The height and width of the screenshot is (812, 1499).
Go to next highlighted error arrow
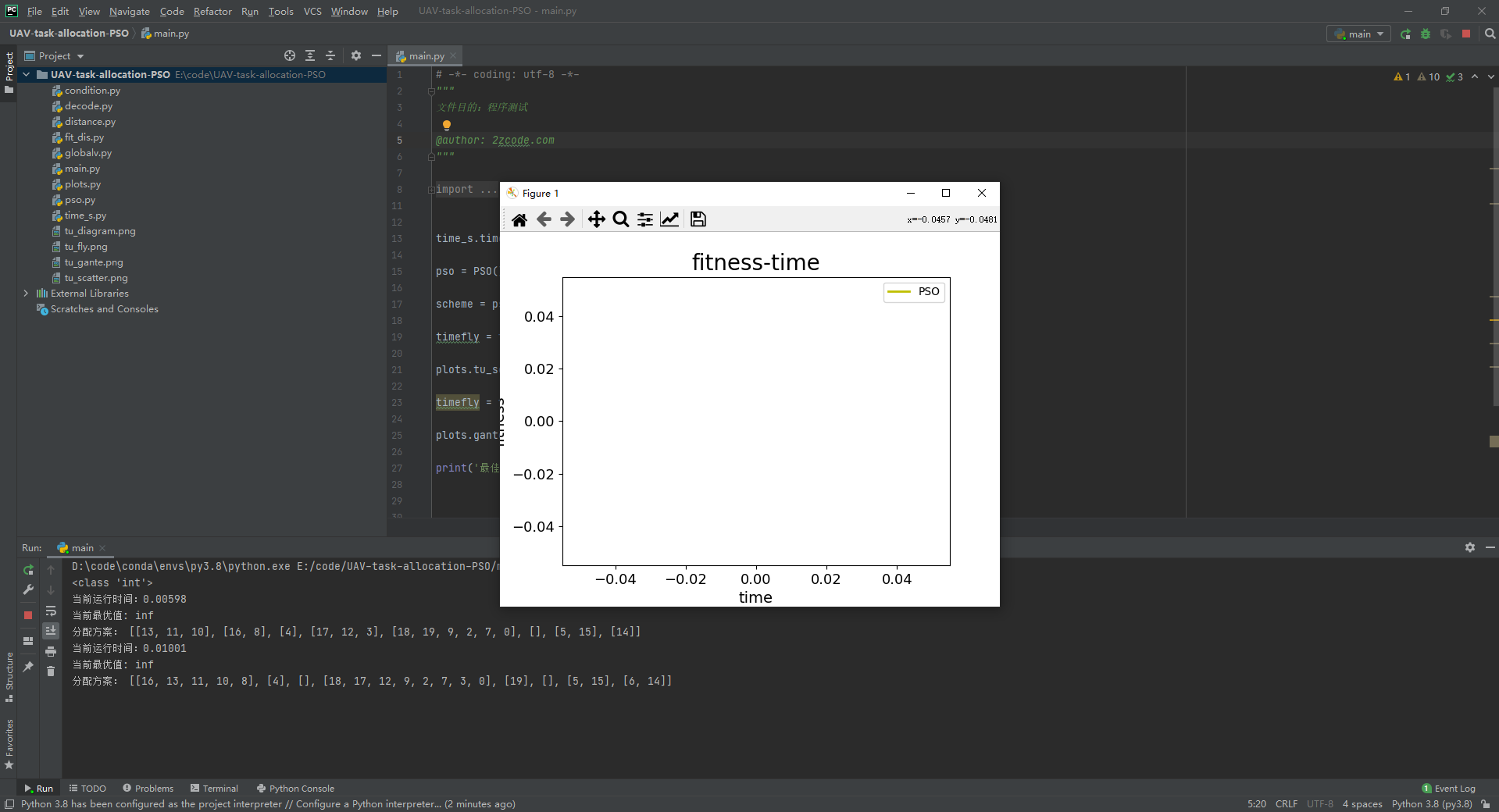[1490, 77]
